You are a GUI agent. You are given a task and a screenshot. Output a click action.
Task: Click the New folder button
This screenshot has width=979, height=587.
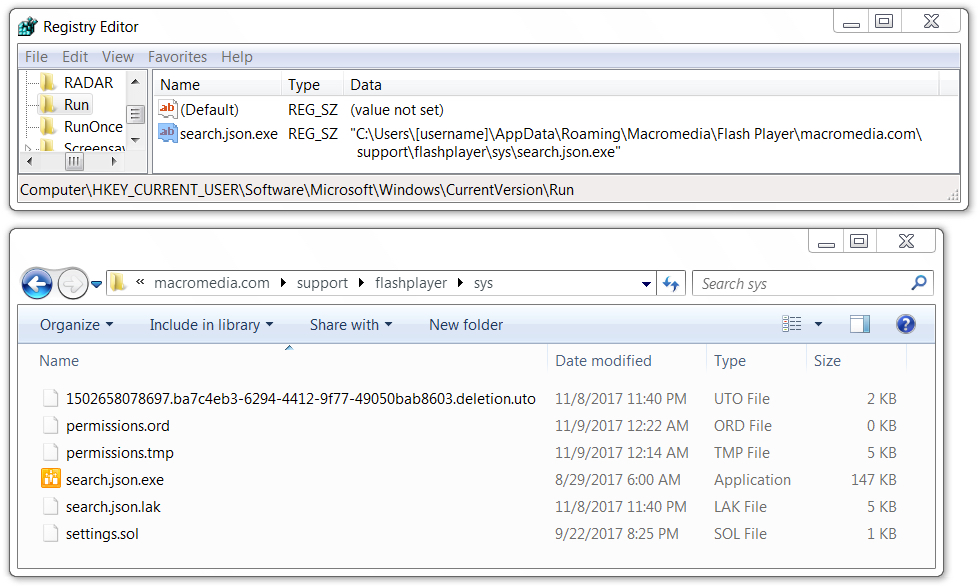(x=466, y=325)
